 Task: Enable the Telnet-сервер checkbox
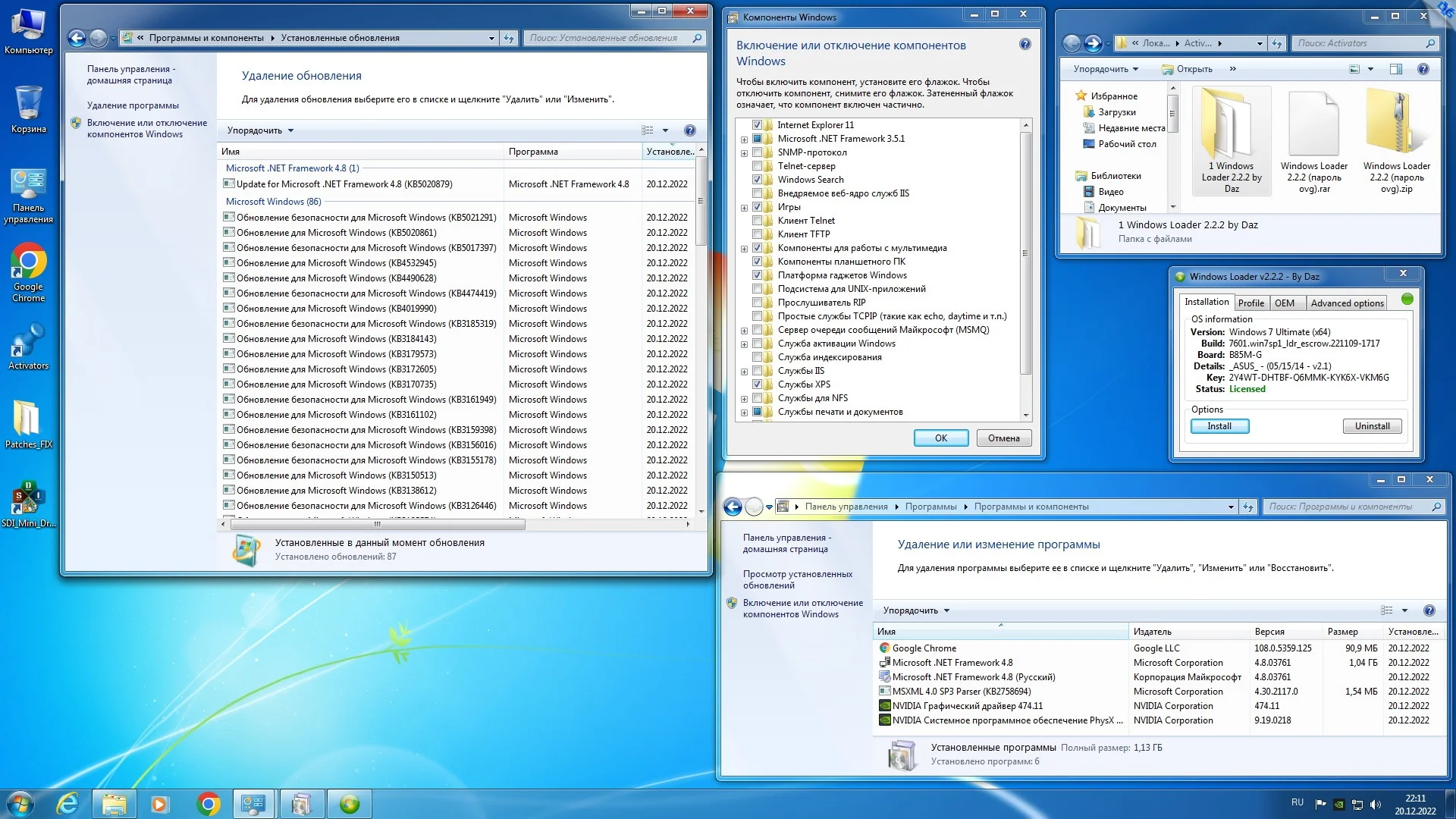pyautogui.click(x=757, y=166)
